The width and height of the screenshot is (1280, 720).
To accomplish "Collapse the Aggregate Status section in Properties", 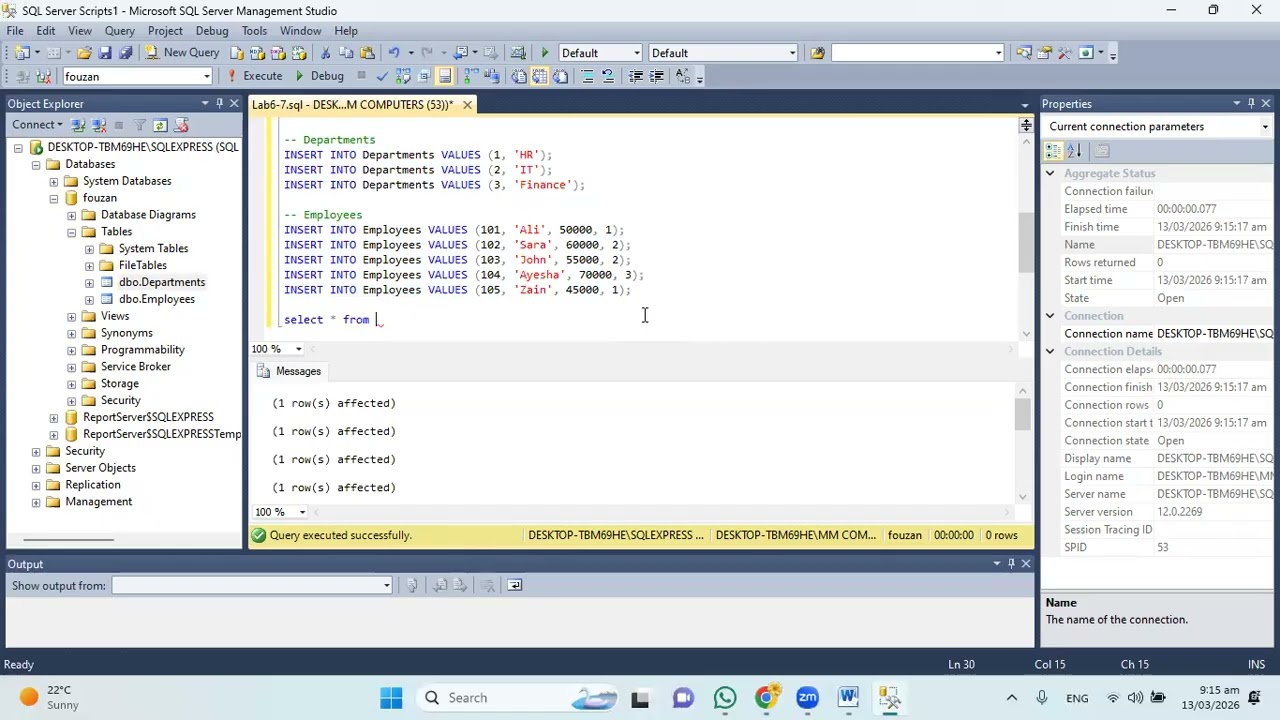I will (x=1050, y=174).
